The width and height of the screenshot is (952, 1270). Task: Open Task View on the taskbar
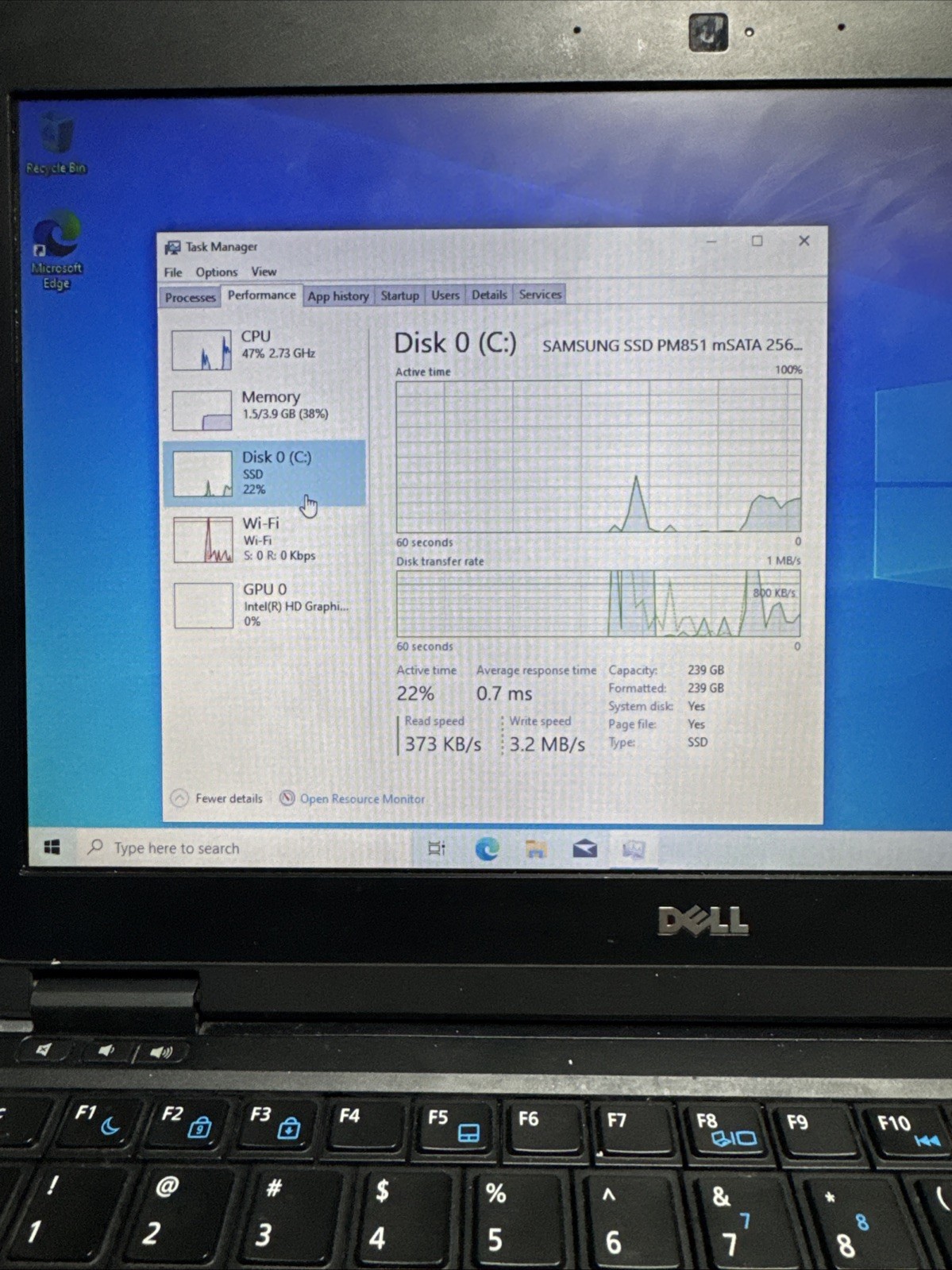point(437,848)
